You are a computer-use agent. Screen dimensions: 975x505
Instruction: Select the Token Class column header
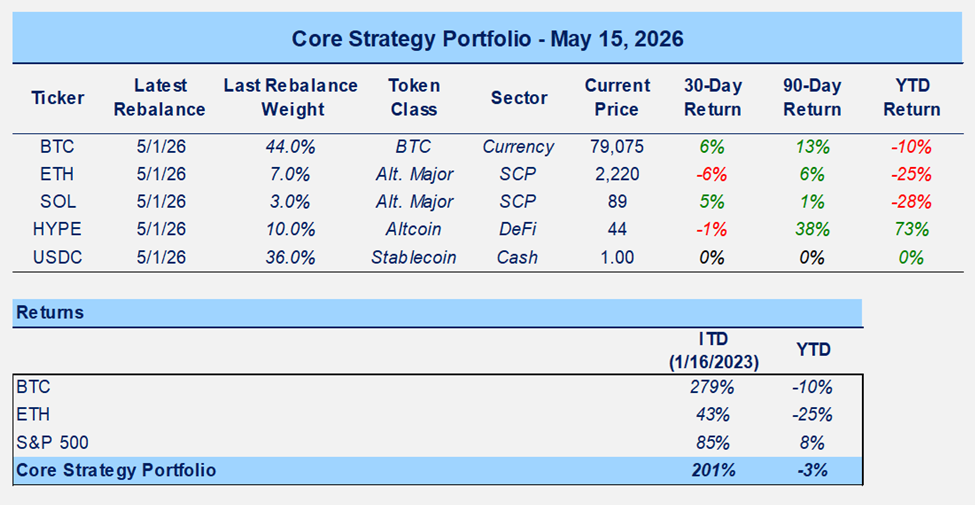coord(413,98)
